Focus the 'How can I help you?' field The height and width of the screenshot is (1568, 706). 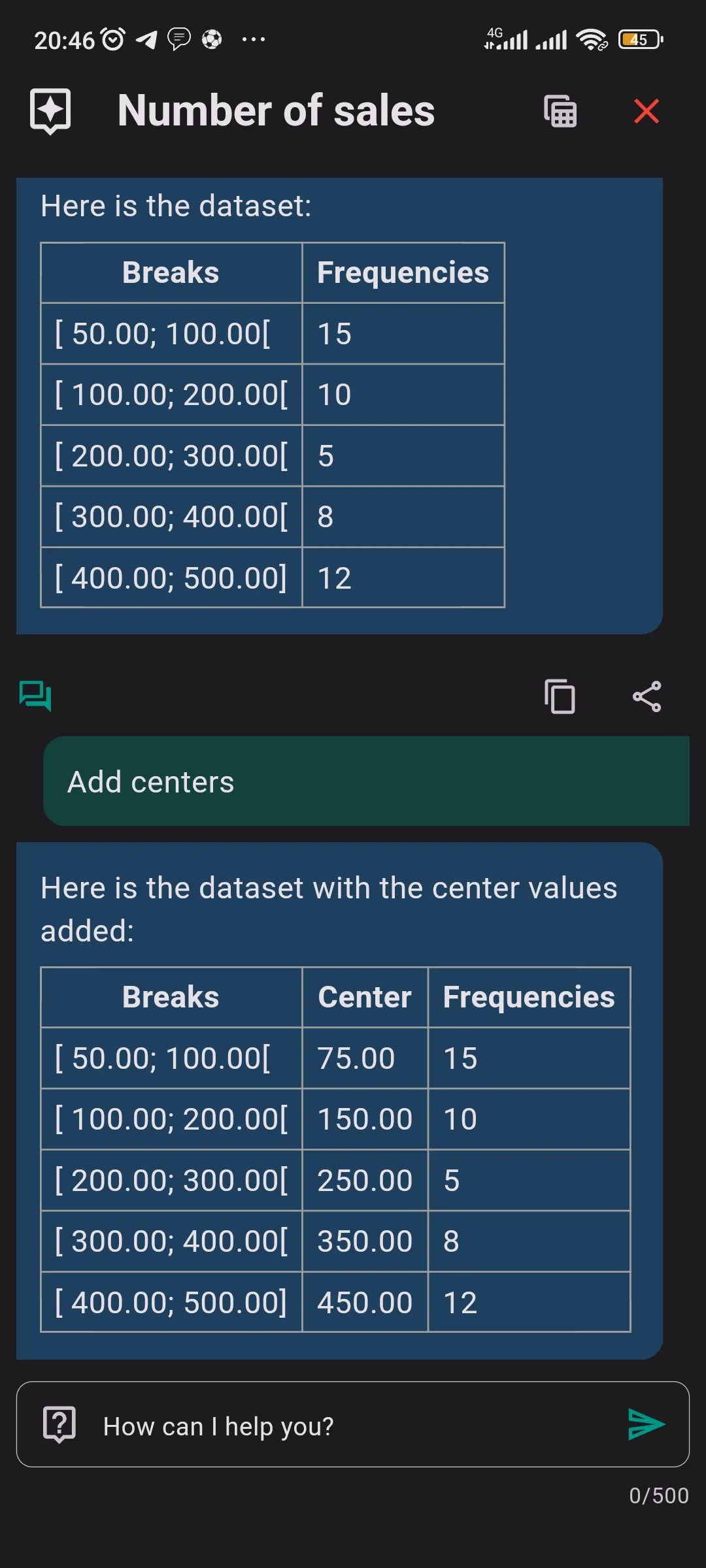click(x=353, y=1424)
